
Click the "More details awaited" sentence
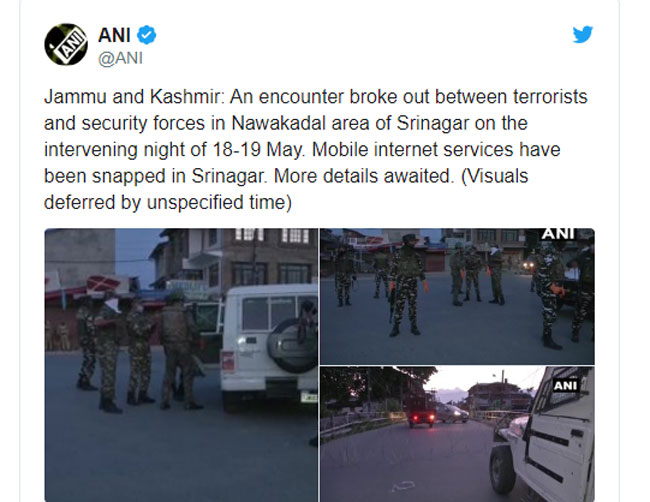(x=362, y=176)
